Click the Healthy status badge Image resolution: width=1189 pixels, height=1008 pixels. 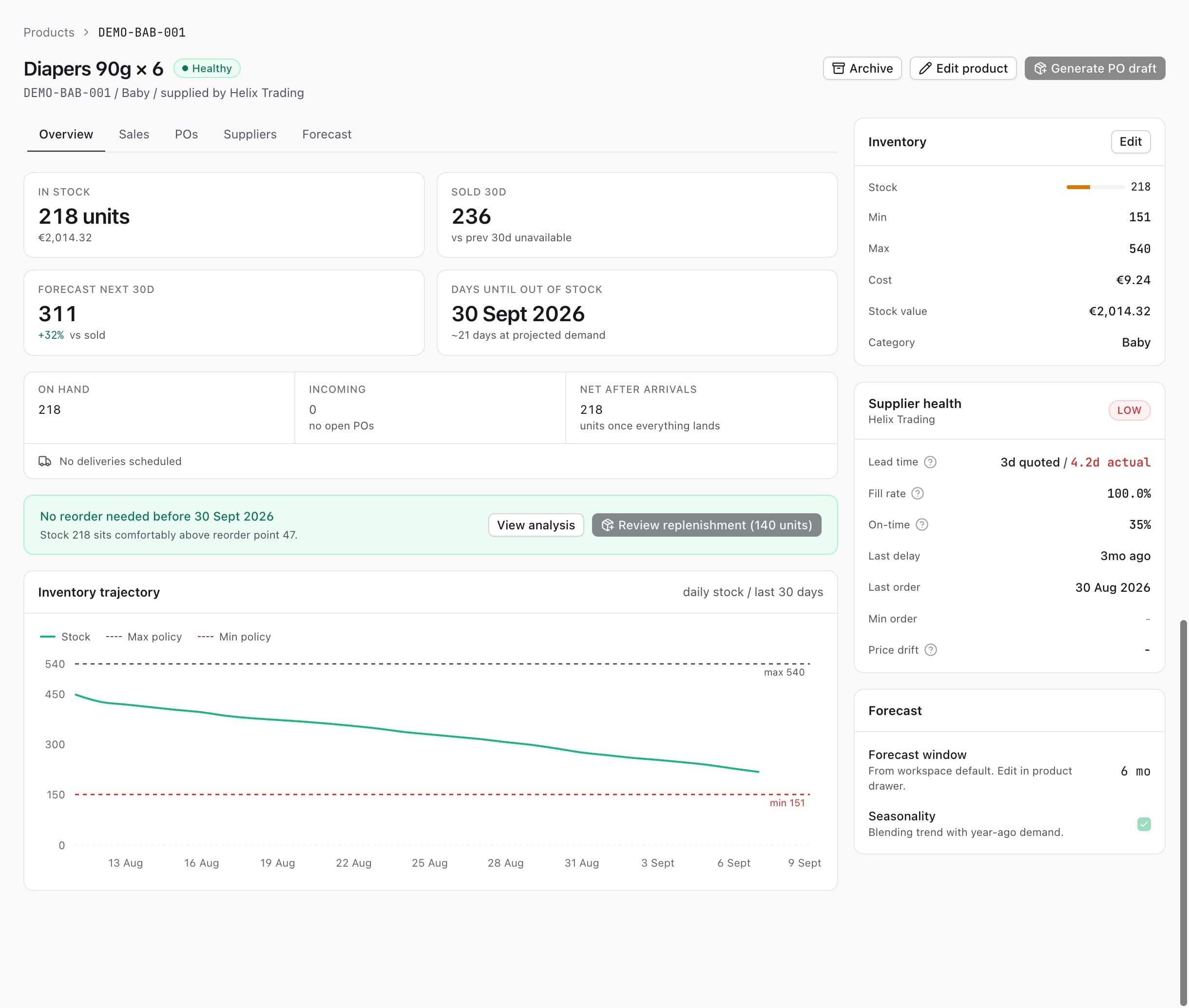(207, 69)
